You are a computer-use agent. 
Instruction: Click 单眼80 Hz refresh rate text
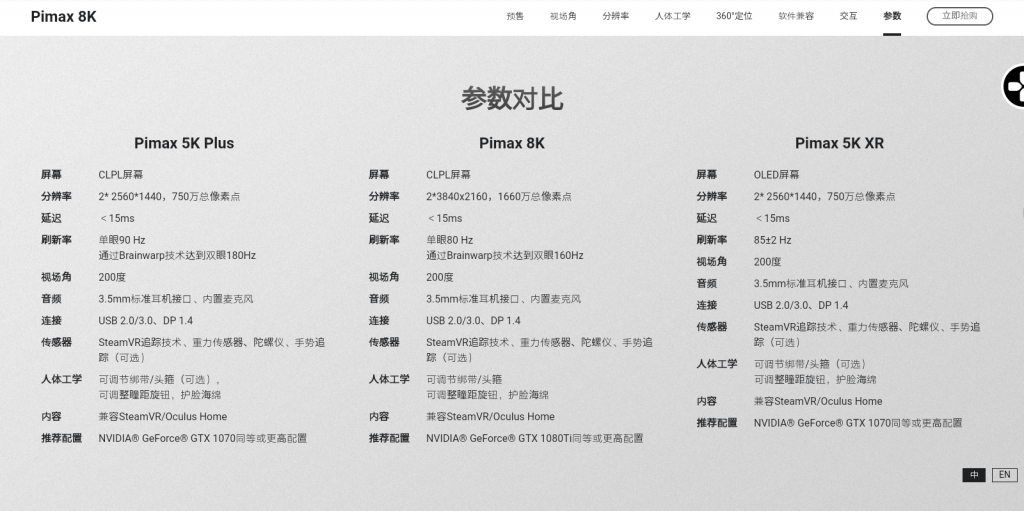[x=449, y=240]
